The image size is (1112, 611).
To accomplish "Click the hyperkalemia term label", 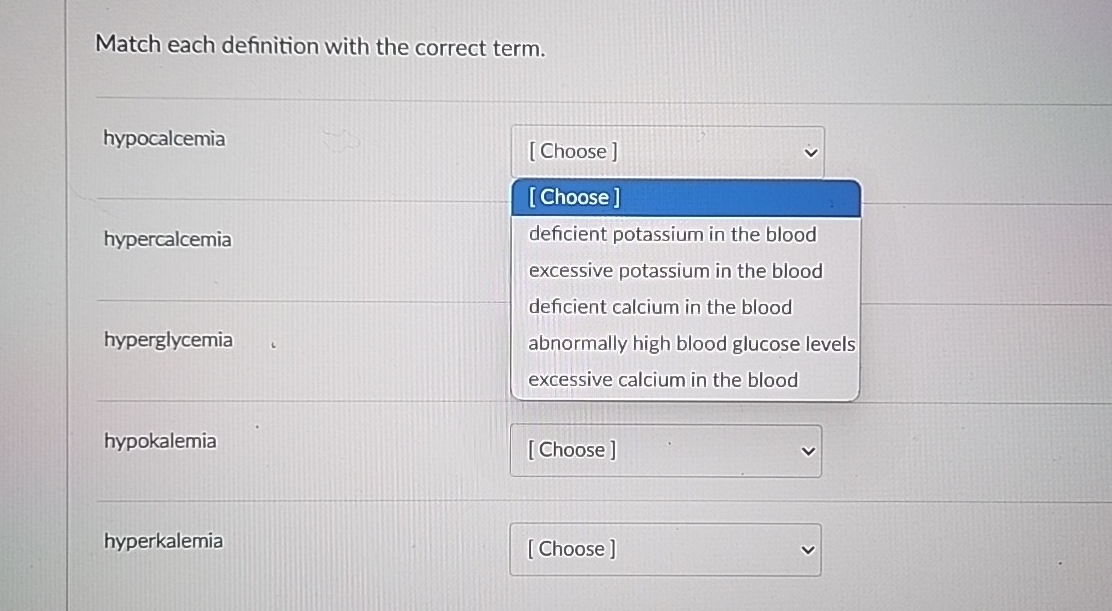I will coord(163,541).
